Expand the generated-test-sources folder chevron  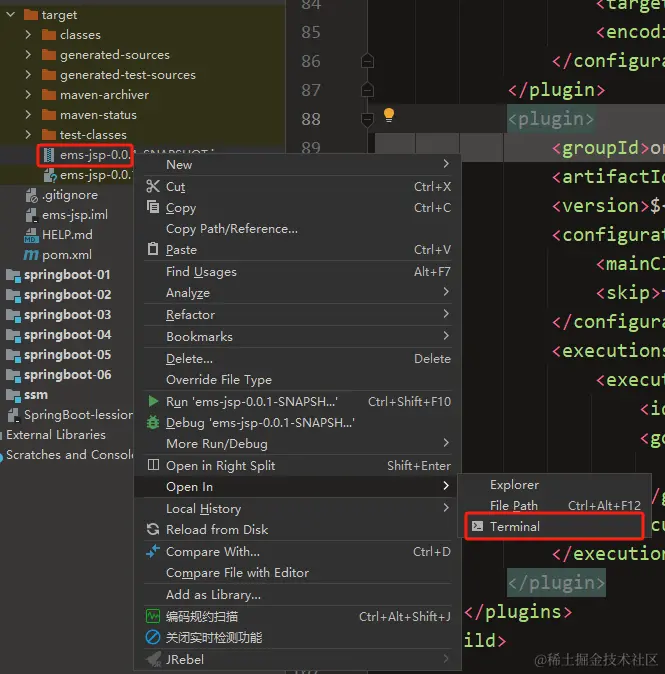coord(28,74)
